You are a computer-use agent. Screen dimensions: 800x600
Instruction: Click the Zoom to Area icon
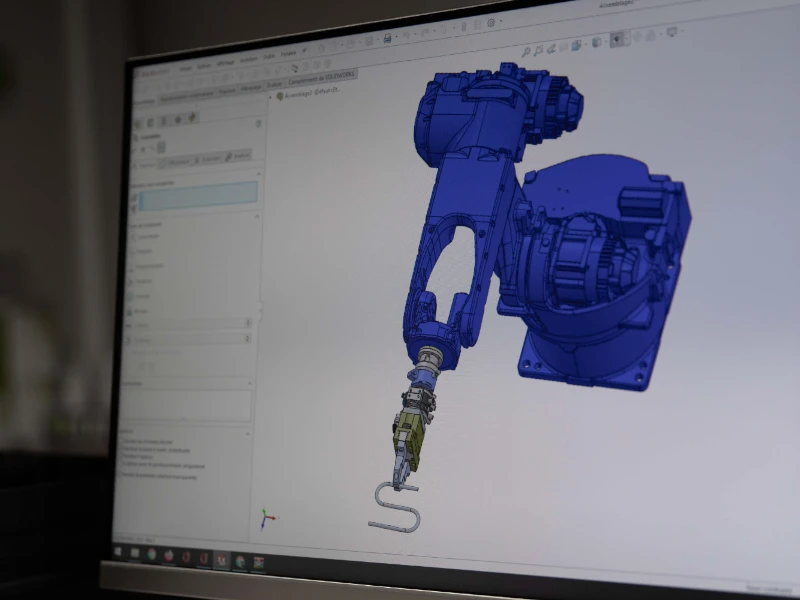tap(538, 51)
